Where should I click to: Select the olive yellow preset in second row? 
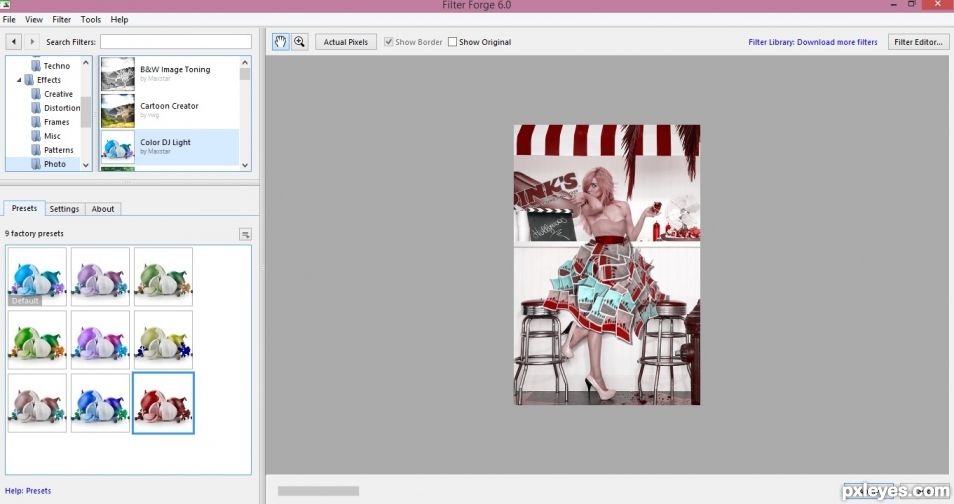coord(164,340)
